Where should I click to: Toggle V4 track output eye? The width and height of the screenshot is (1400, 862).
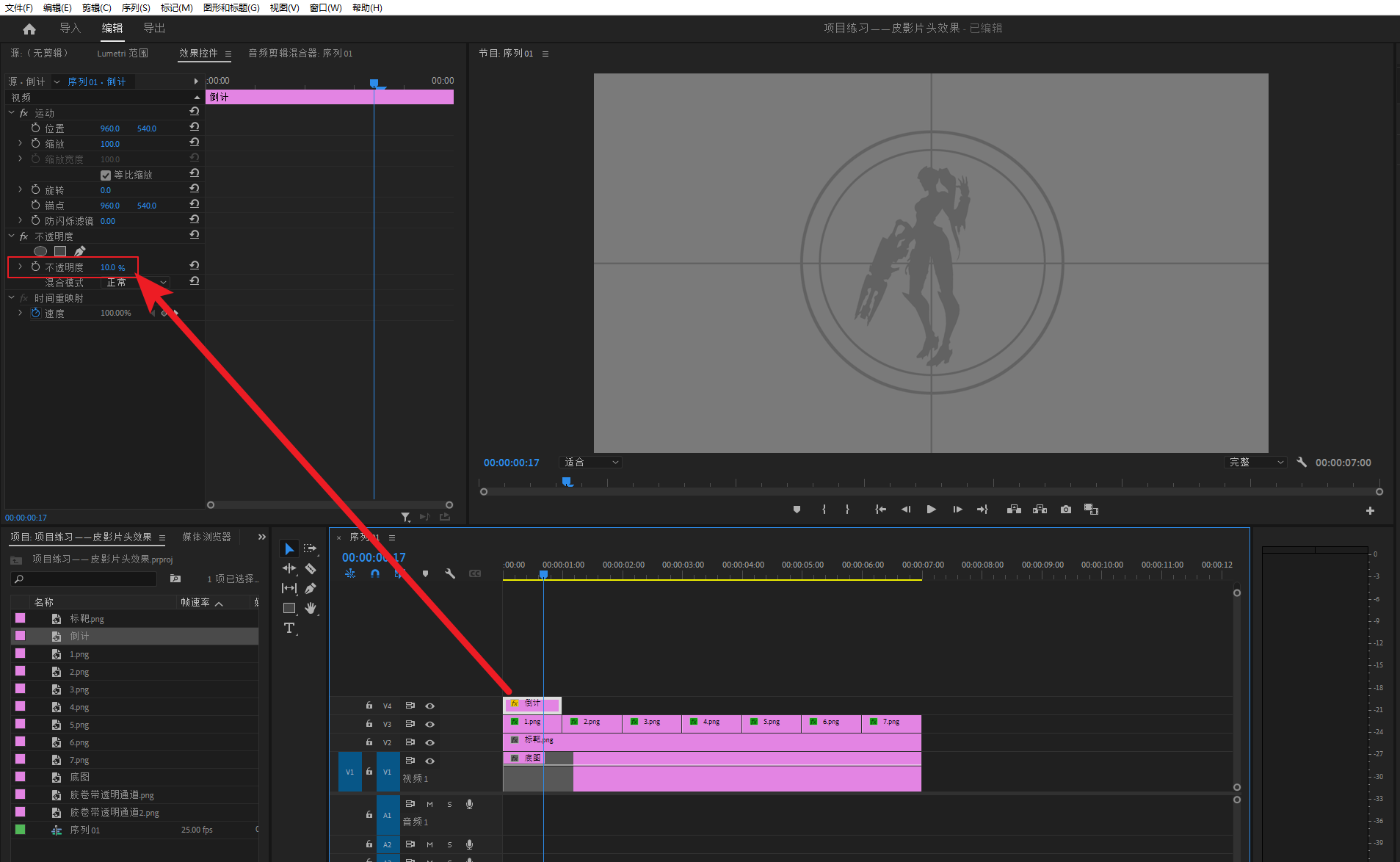(x=430, y=706)
